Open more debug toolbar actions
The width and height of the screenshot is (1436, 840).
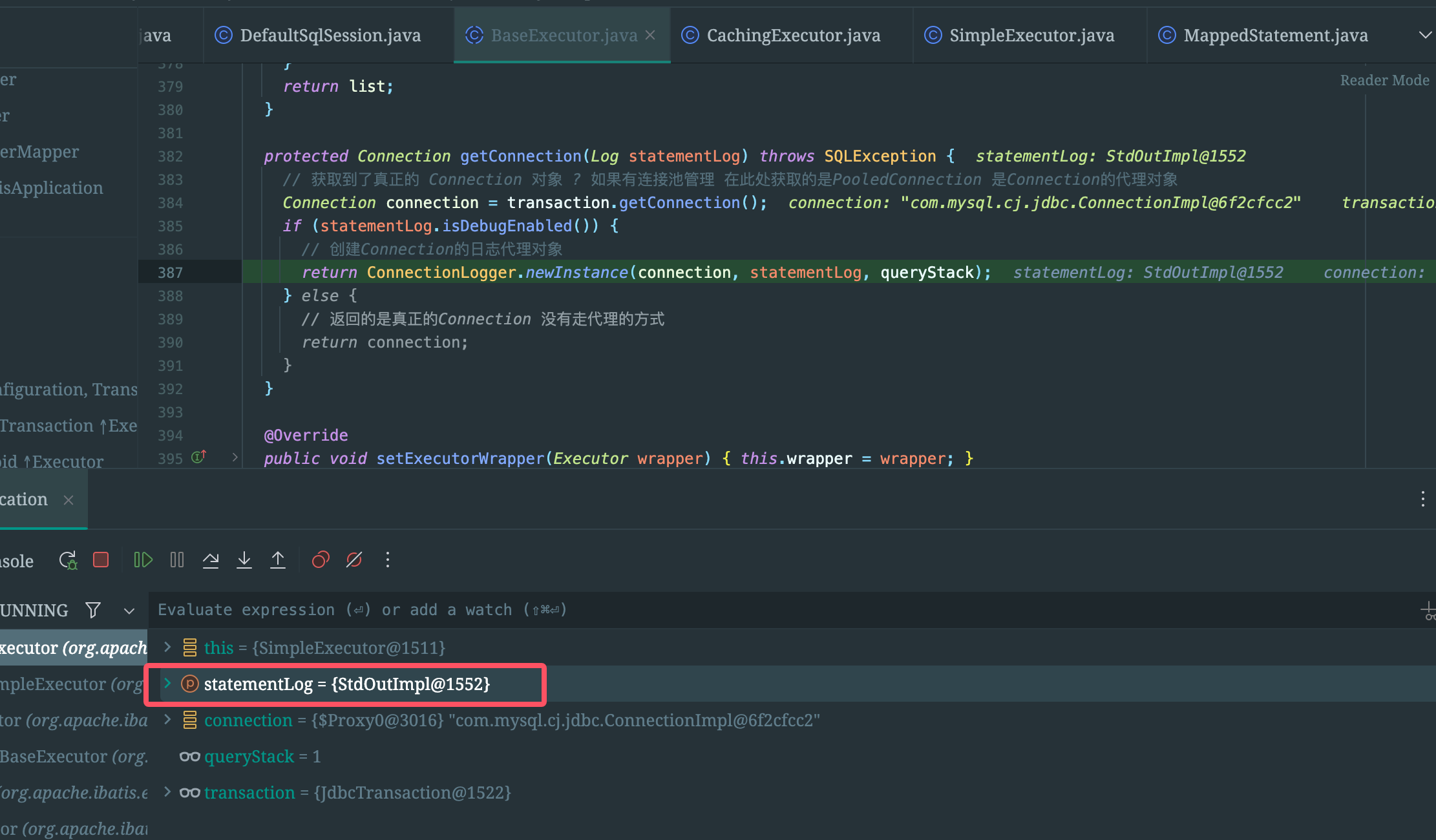[x=388, y=560]
